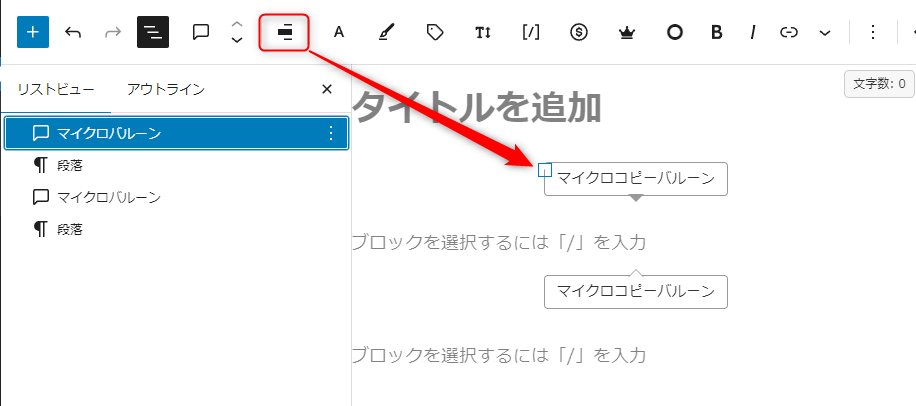Open options for selected マイクロバルーン list item
916x406 pixels.
coord(331,133)
